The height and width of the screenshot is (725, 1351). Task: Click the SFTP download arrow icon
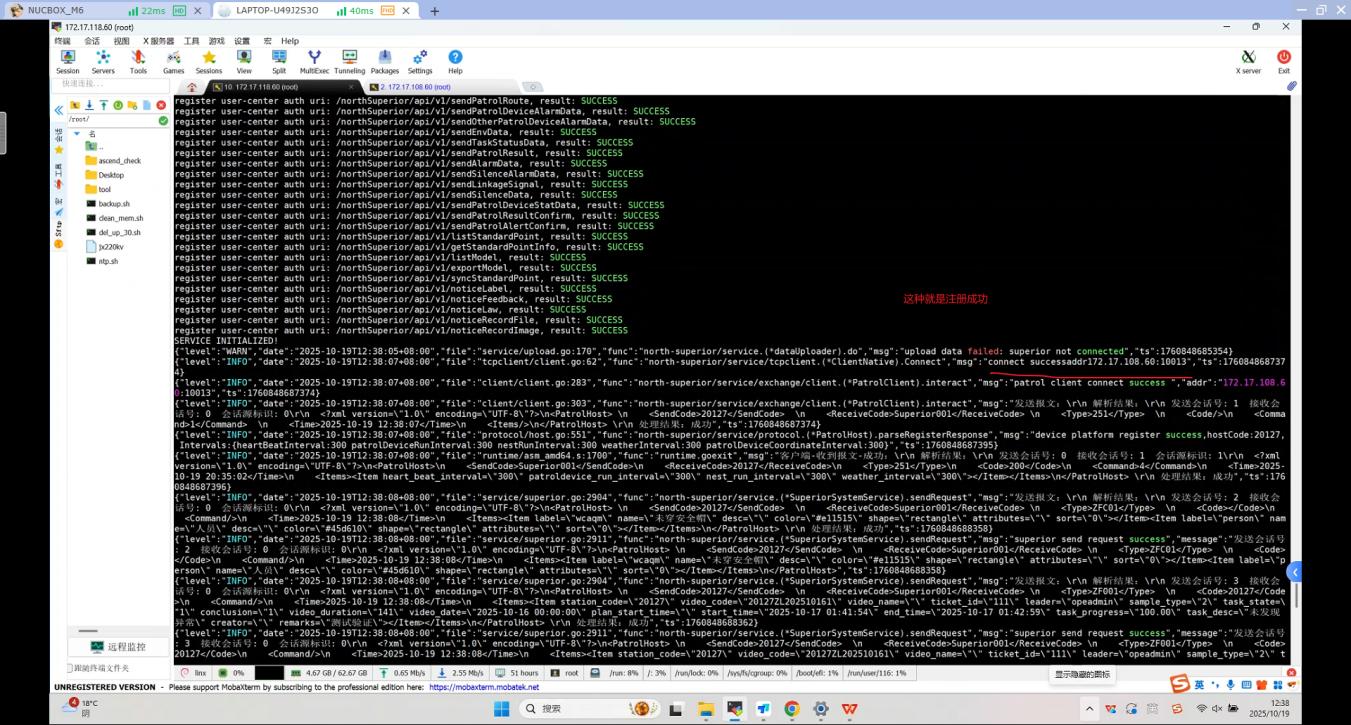click(x=89, y=105)
